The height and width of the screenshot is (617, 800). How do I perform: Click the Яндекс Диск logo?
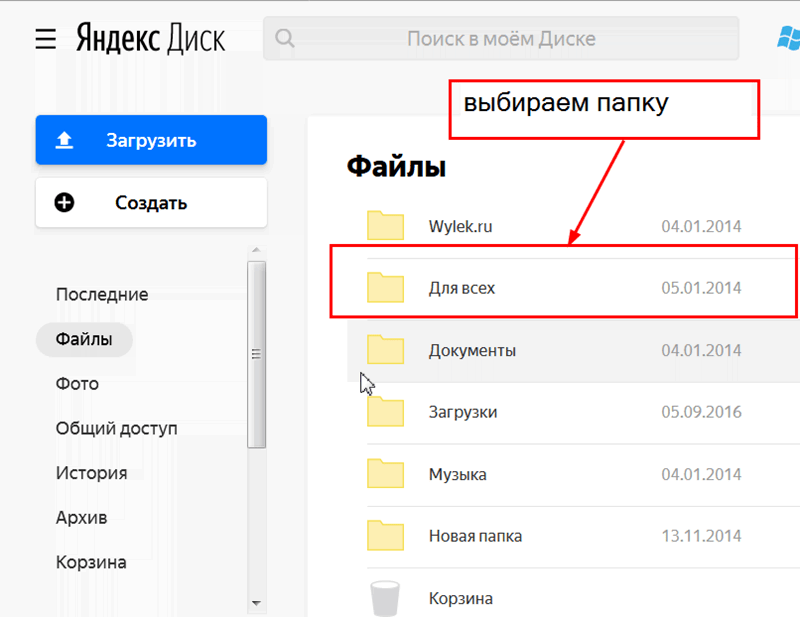tap(151, 38)
